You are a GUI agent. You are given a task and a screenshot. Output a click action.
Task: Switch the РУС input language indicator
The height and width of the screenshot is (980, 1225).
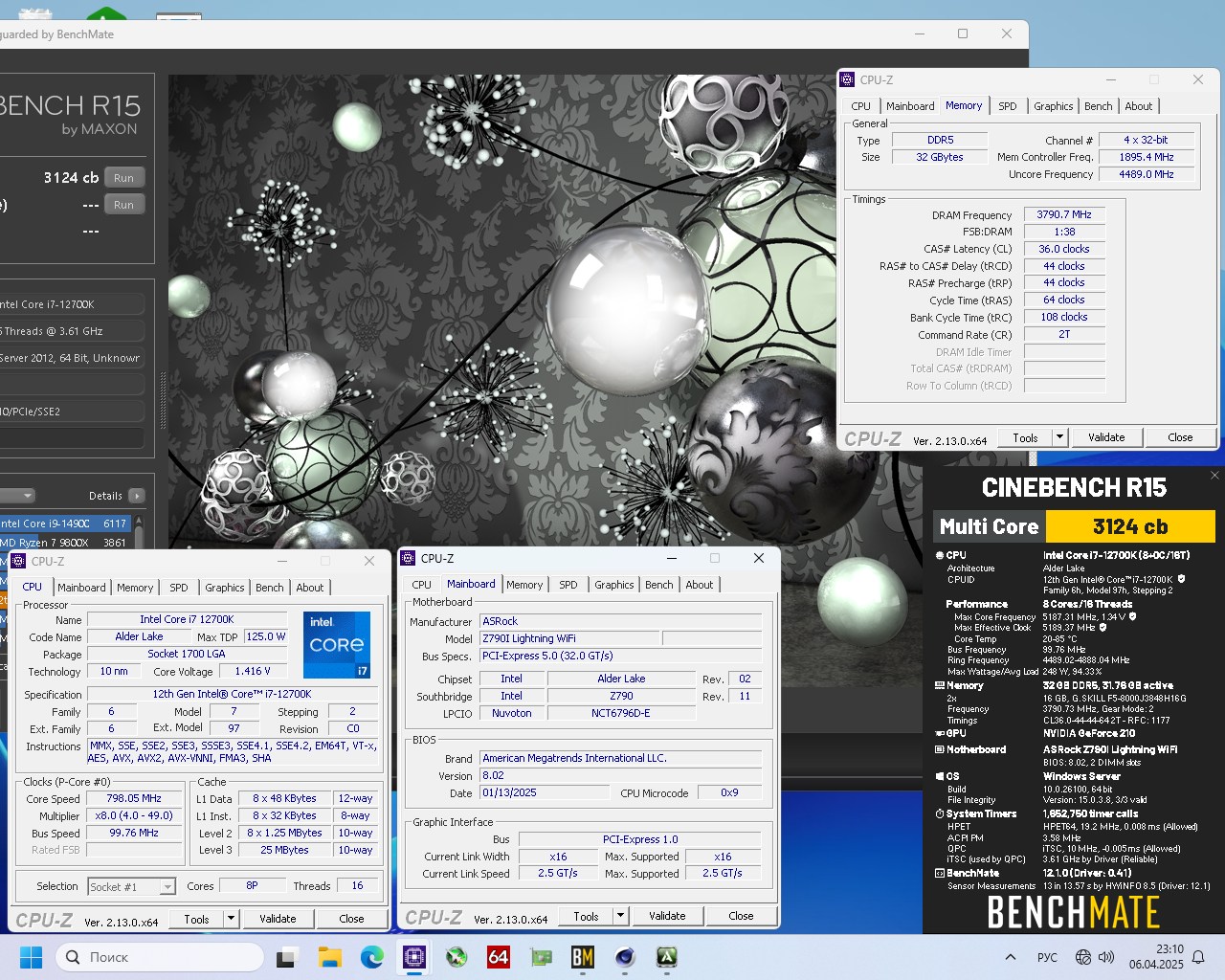pos(1047,957)
